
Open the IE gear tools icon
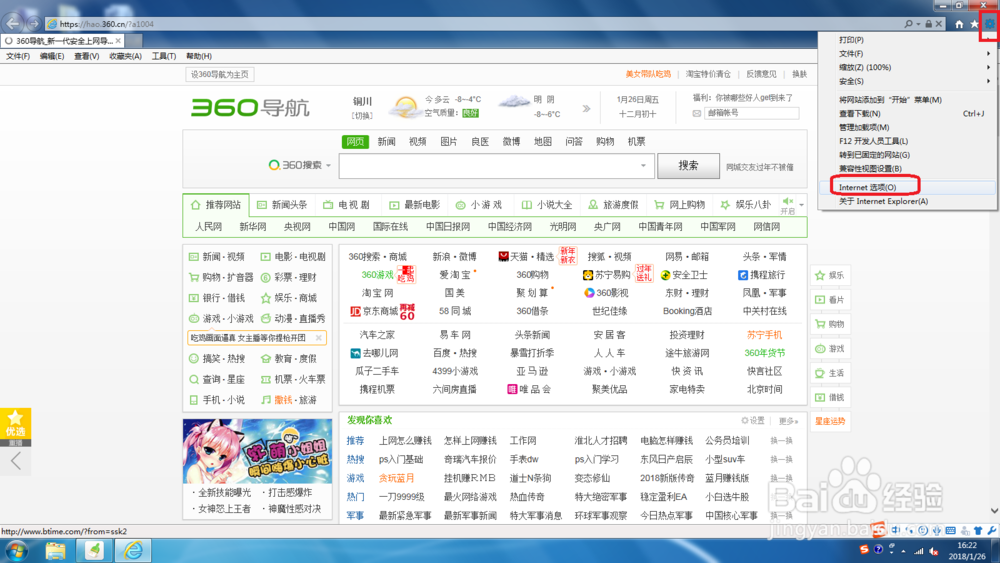pos(989,24)
